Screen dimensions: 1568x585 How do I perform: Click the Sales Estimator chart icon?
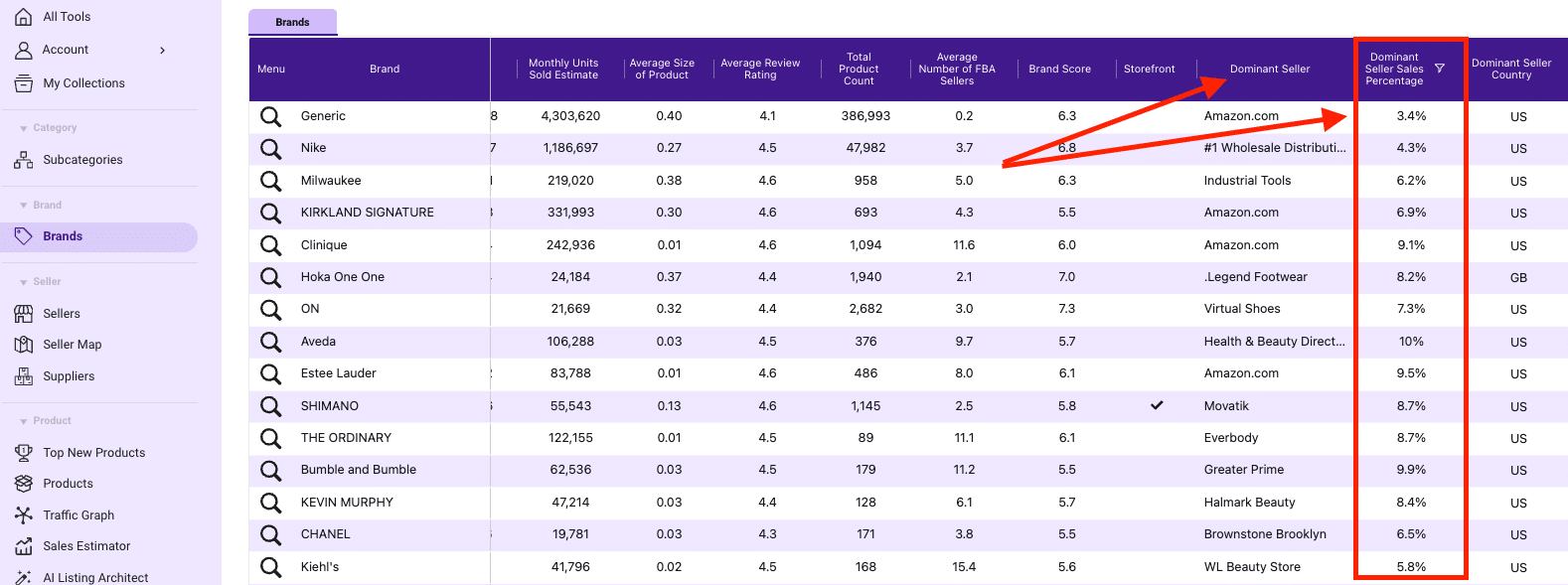click(x=24, y=546)
